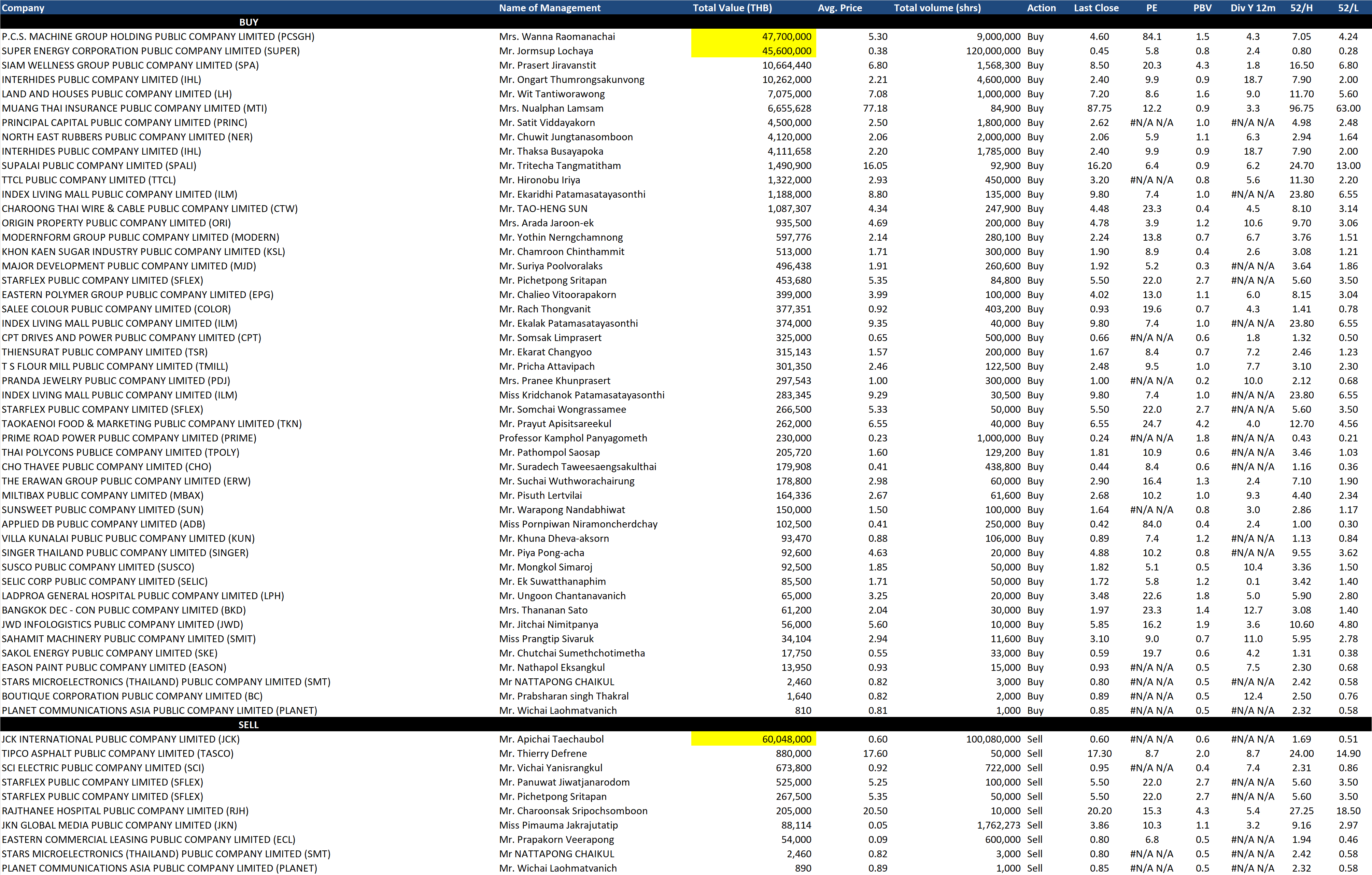Select CHAROONG THAI WIRE & CABLE (CTW) cell
The height and width of the screenshot is (875, 1372).
tap(149, 209)
